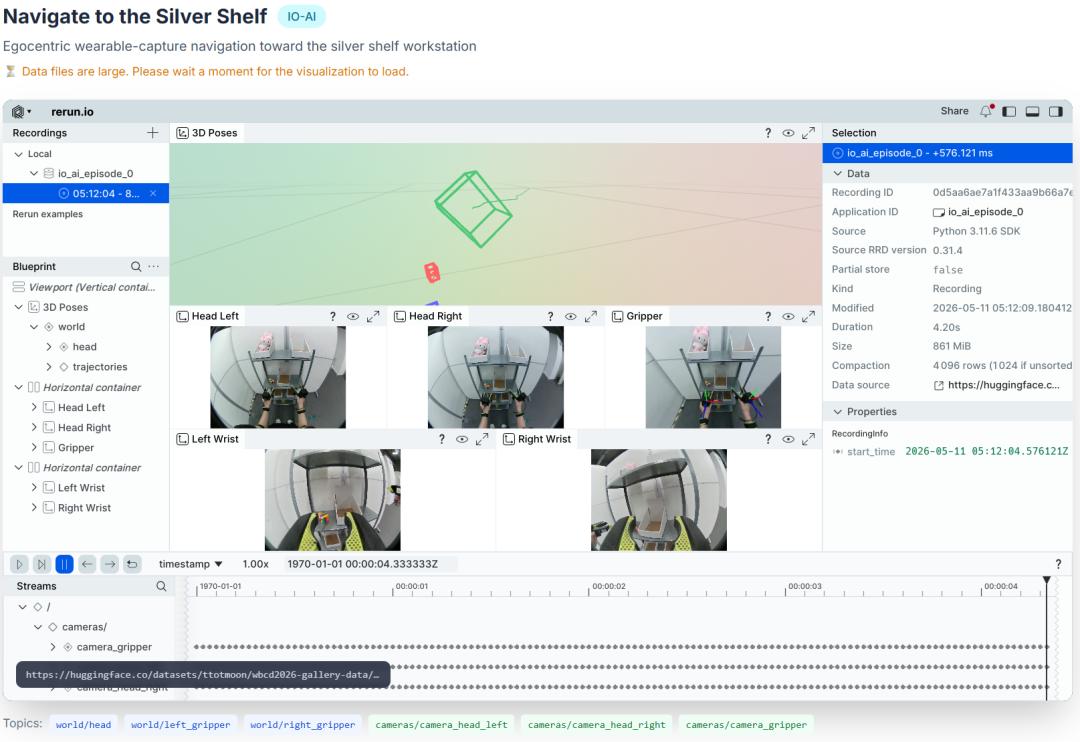Screen dimensions: 1080x742
Task: Select the Left Wrist view tab
Action: [x=207, y=439]
